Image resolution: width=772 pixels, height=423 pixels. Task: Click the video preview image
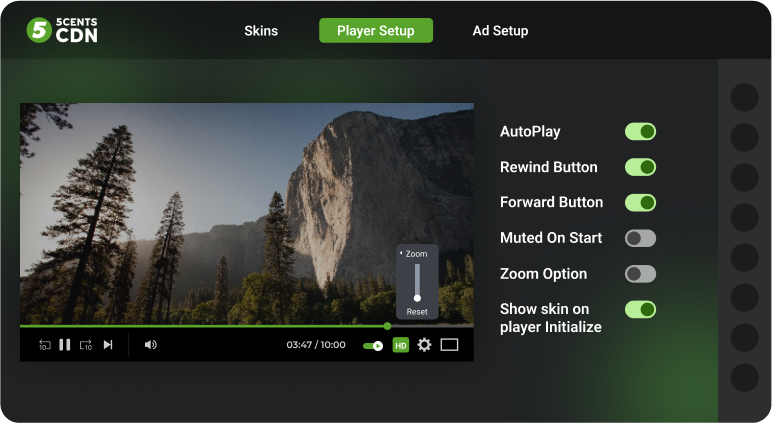coord(247,214)
